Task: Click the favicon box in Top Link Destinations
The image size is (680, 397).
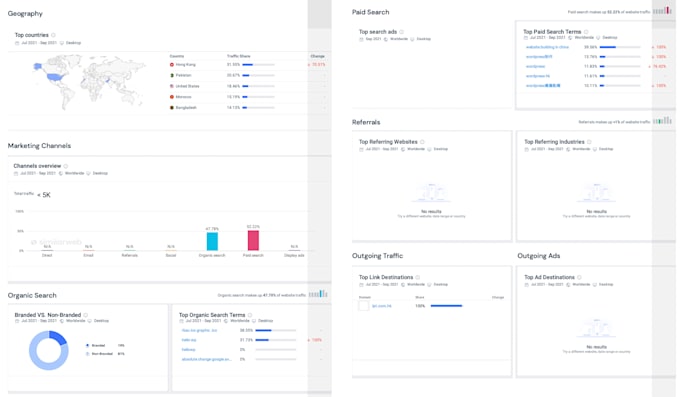Action: [364, 306]
